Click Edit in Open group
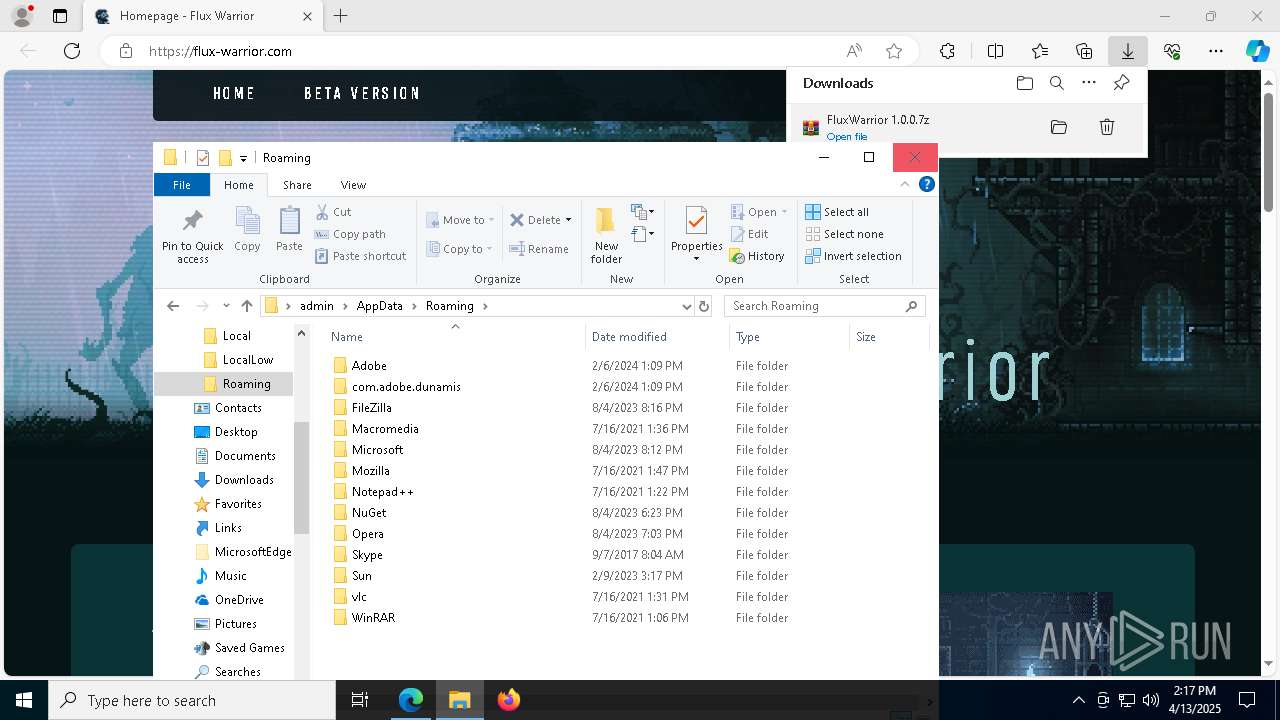The height and width of the screenshot is (720, 1280). 749,234
